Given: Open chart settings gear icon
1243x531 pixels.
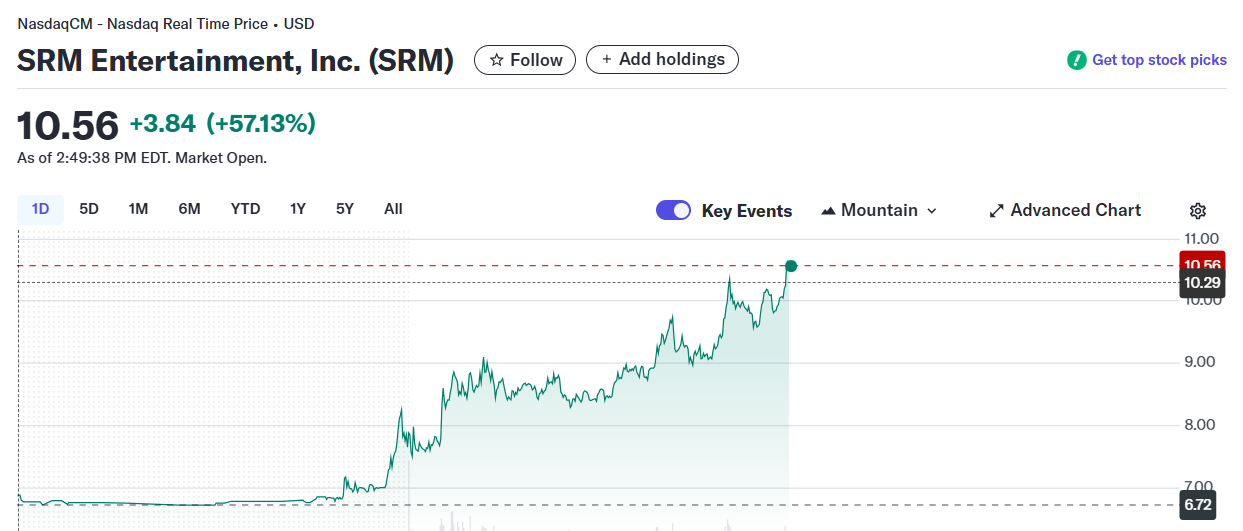Looking at the screenshot, I should pos(1198,210).
